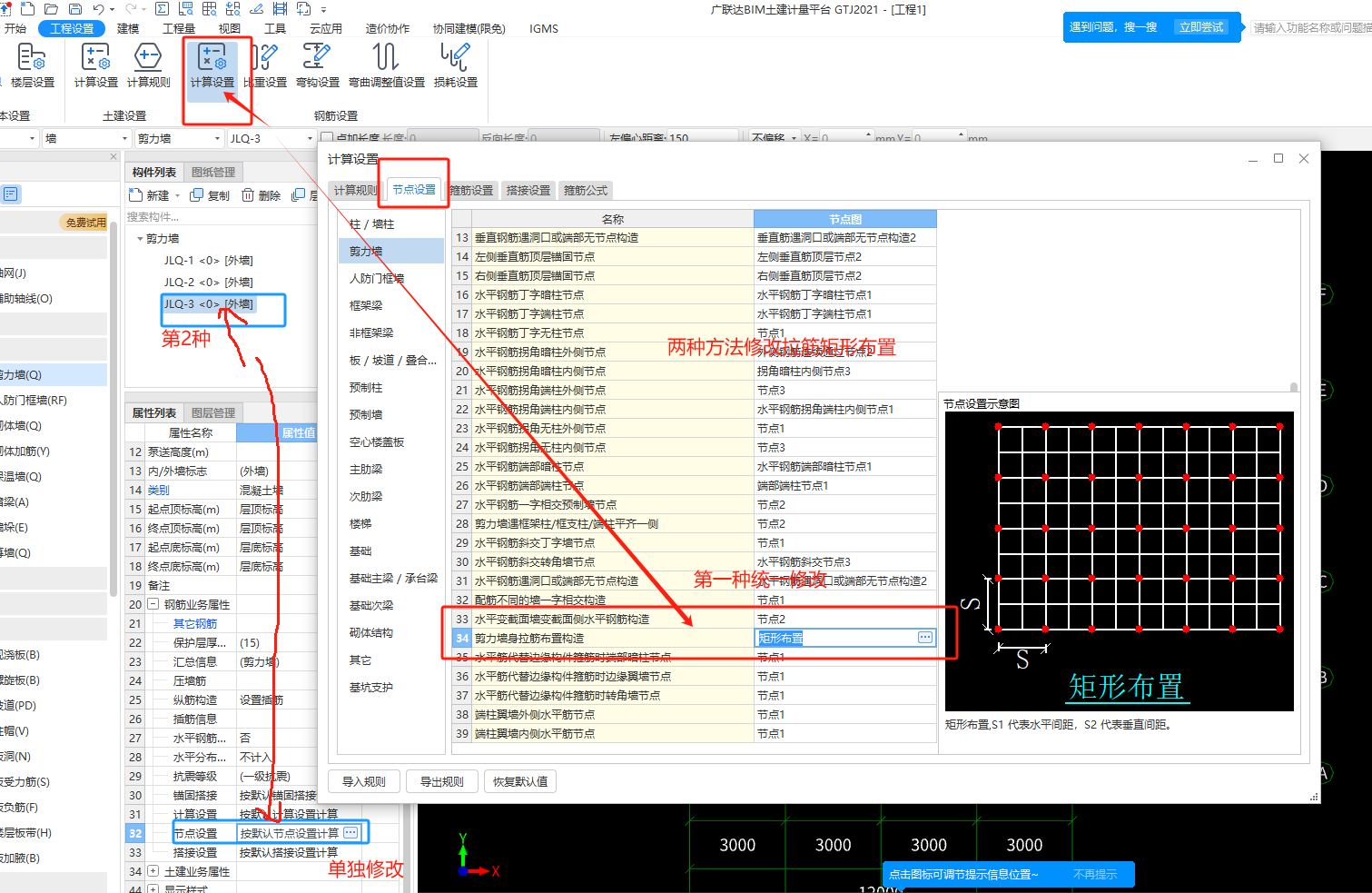
Task: Click the sigma summary calculation icon
Action: pos(162,9)
